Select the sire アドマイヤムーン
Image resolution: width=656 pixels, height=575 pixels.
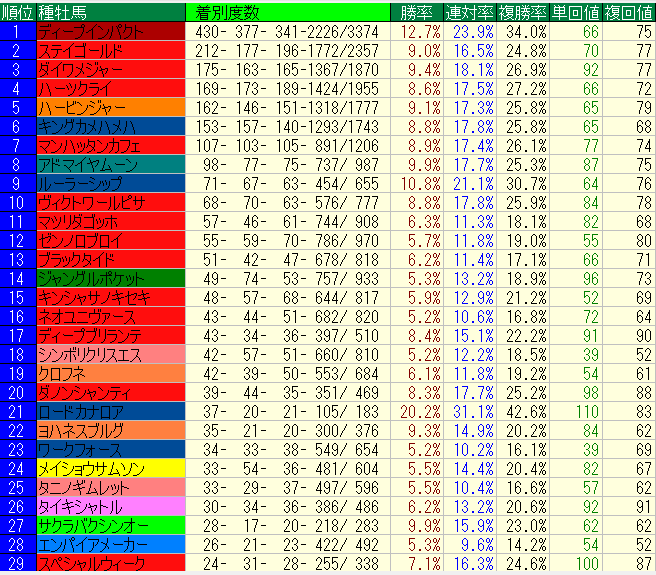(x=111, y=165)
